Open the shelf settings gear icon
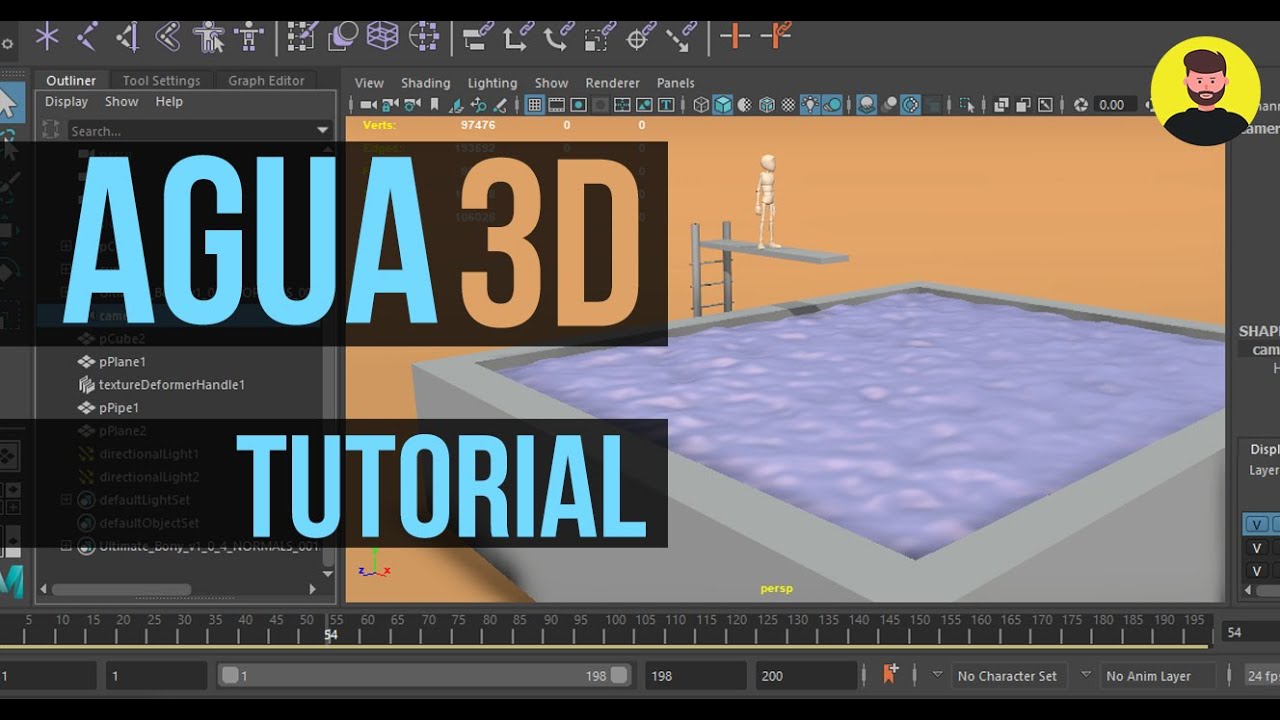 coord(7,44)
